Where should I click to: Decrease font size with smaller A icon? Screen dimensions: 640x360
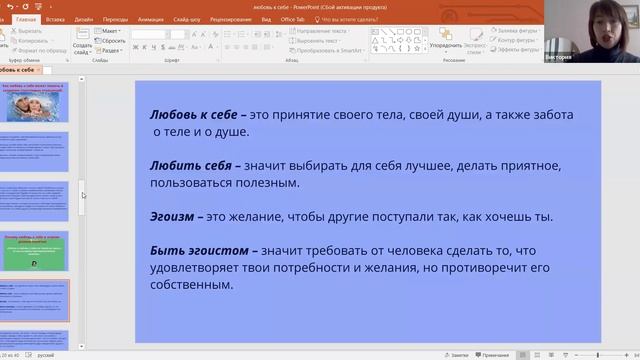203,35
